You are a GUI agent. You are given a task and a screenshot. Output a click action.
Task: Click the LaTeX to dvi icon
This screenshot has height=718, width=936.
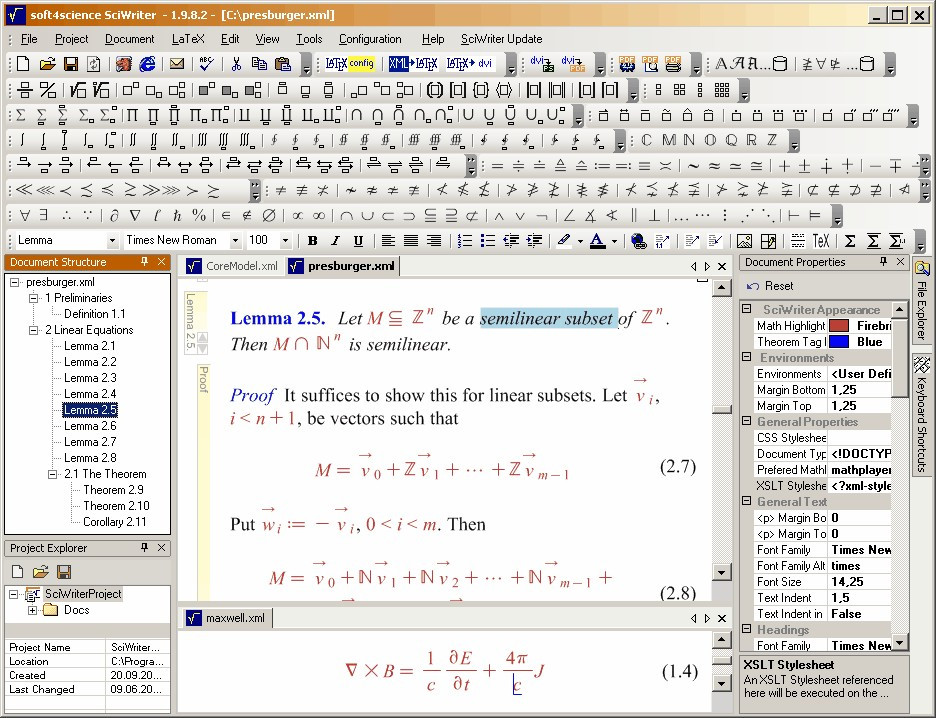pos(469,63)
